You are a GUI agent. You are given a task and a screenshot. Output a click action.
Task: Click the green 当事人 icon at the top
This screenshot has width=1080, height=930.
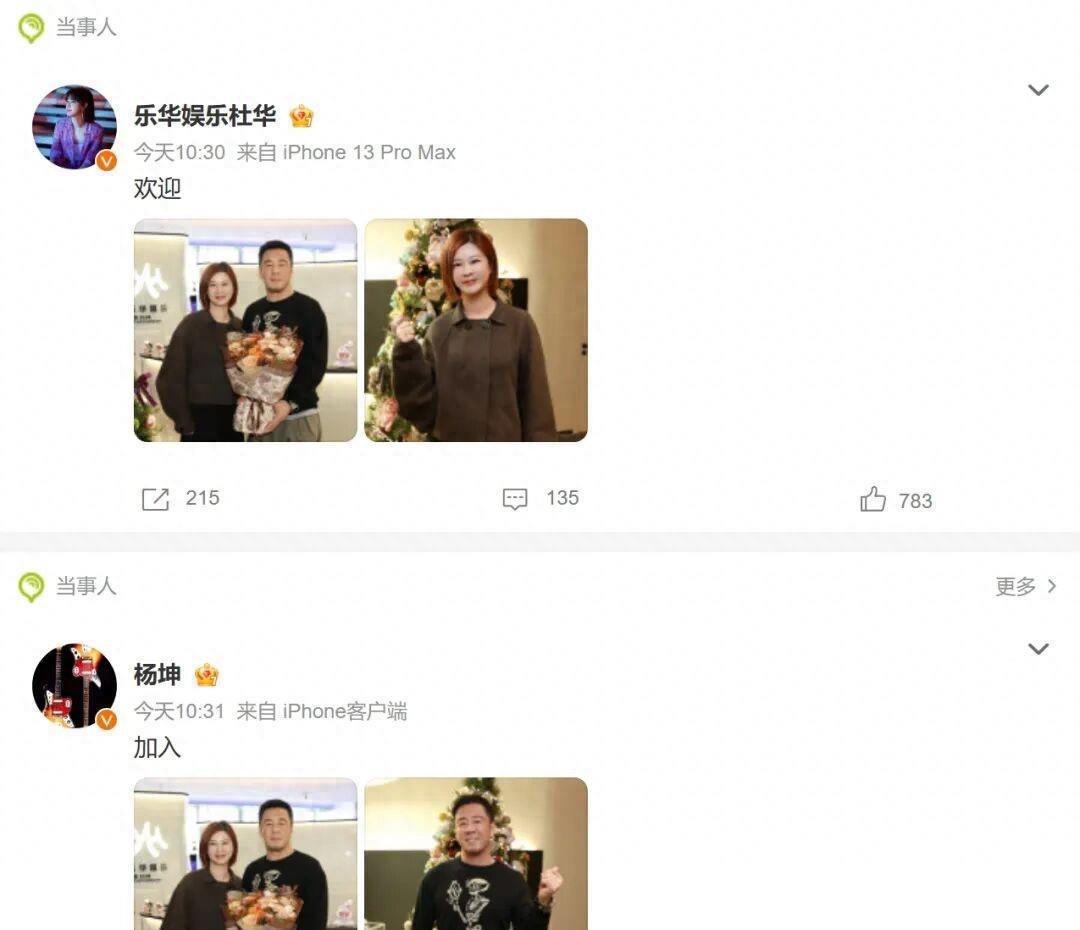coord(31,28)
